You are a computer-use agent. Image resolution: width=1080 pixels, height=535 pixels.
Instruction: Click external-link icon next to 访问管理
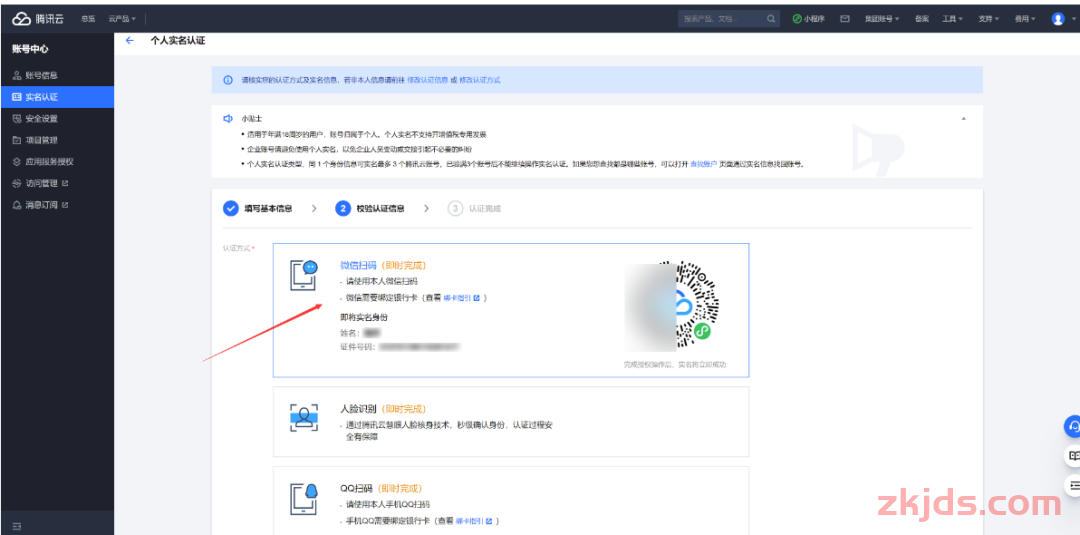tap(65, 183)
